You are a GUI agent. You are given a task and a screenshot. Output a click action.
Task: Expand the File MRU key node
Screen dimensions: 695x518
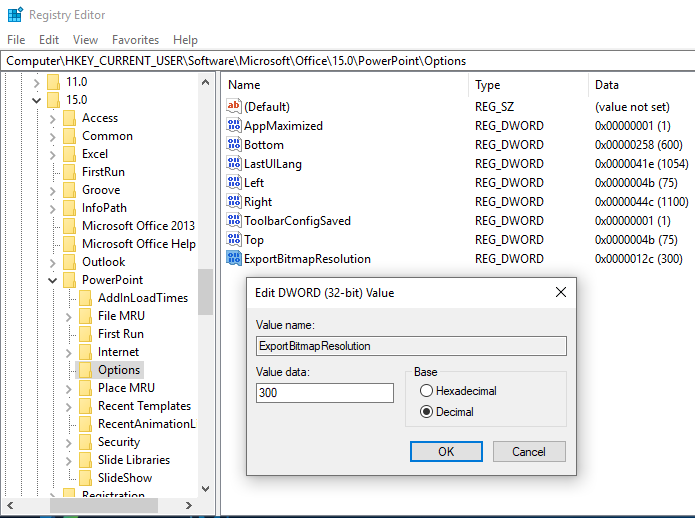69,317
